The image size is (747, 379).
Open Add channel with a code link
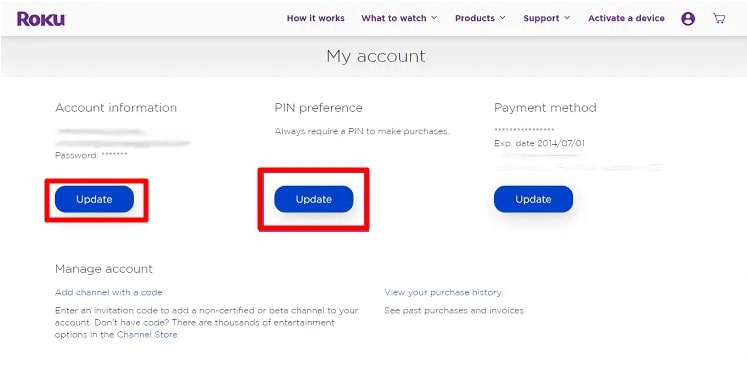point(109,292)
